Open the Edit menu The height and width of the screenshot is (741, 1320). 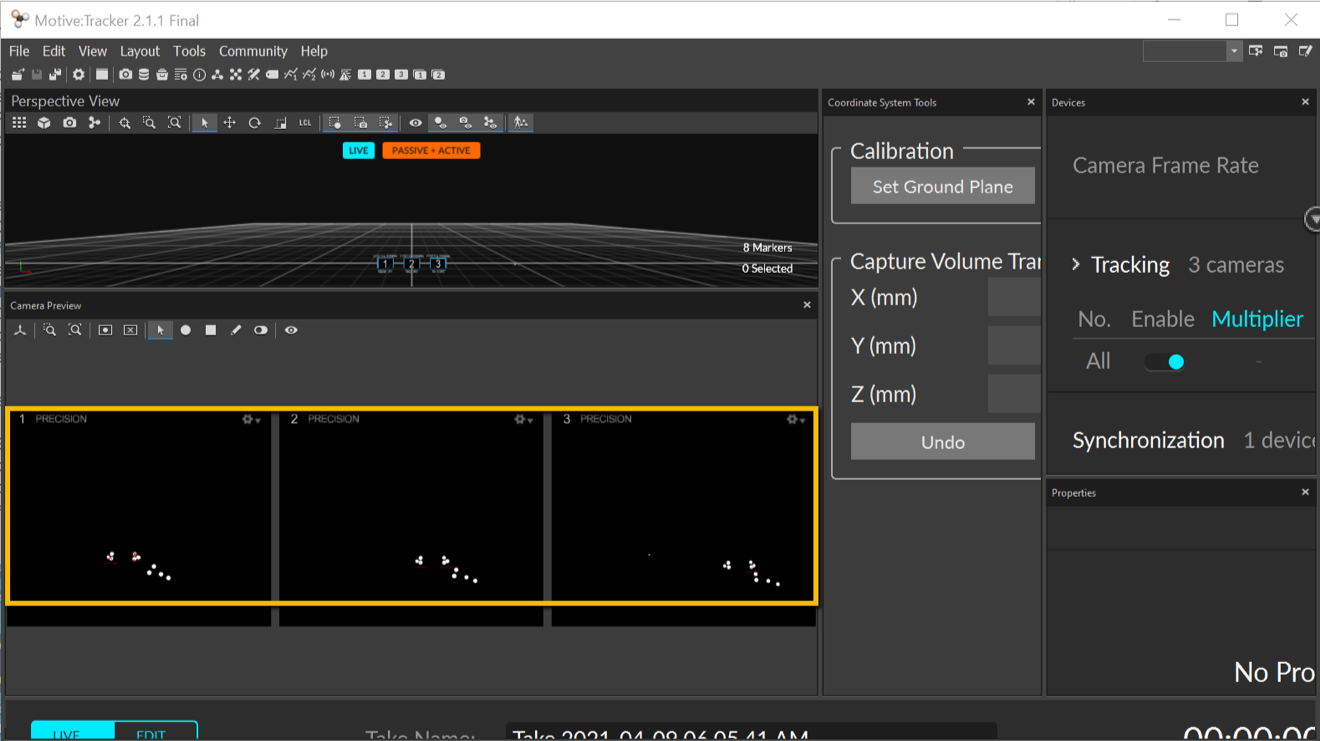[54, 51]
